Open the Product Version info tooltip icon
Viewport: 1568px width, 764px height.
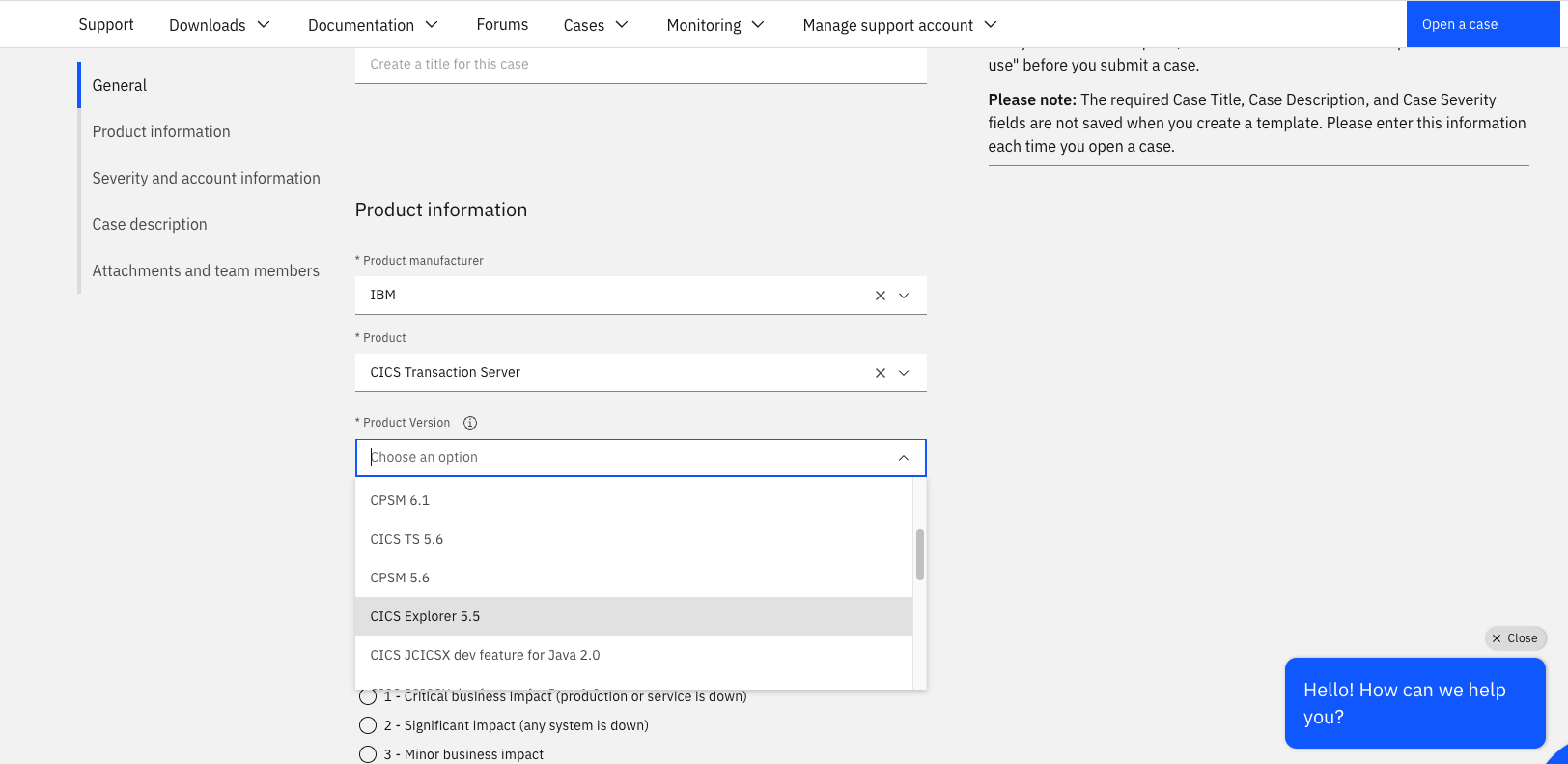(470, 423)
